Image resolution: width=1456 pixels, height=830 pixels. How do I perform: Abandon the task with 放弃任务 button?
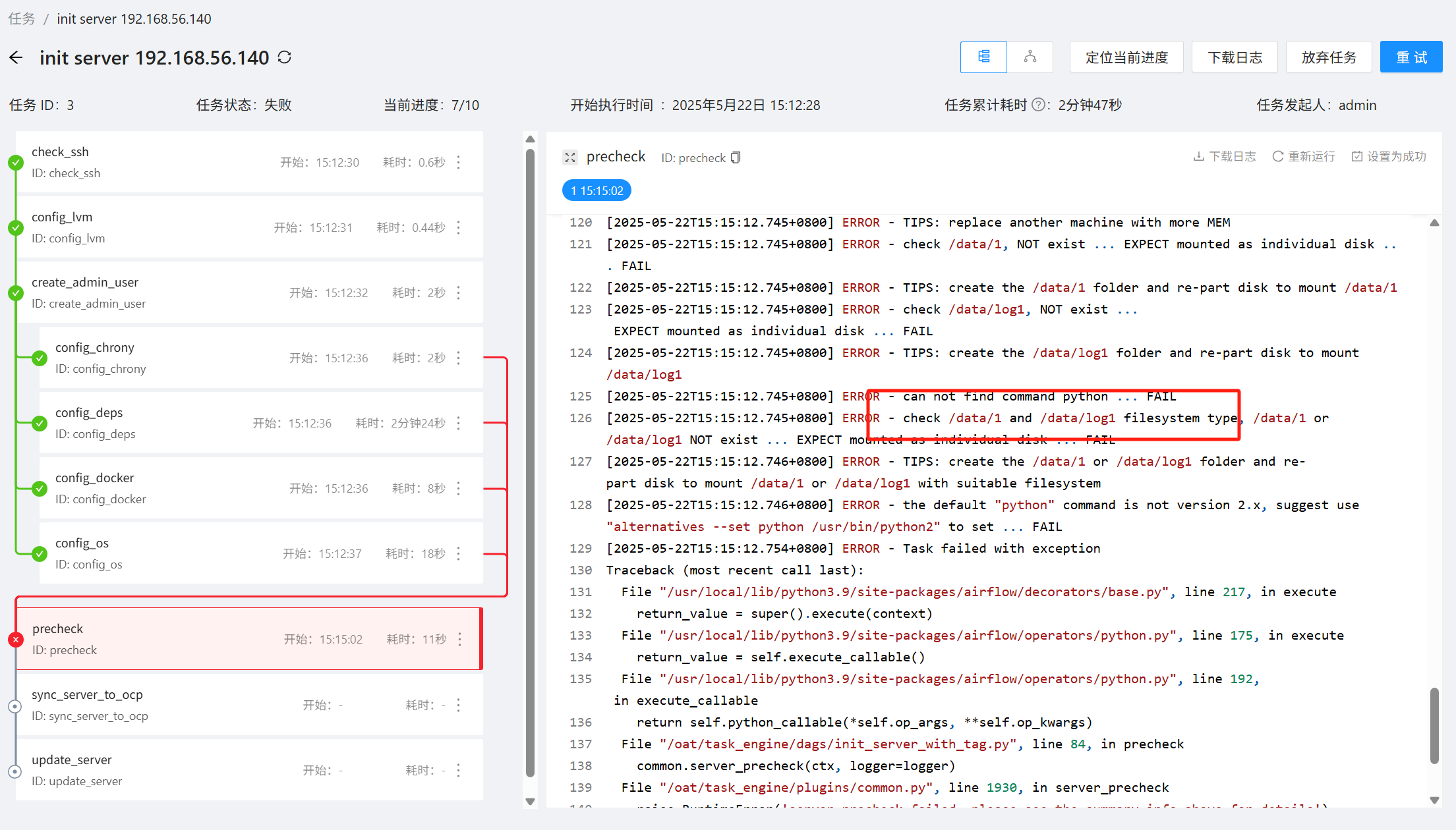[1329, 57]
